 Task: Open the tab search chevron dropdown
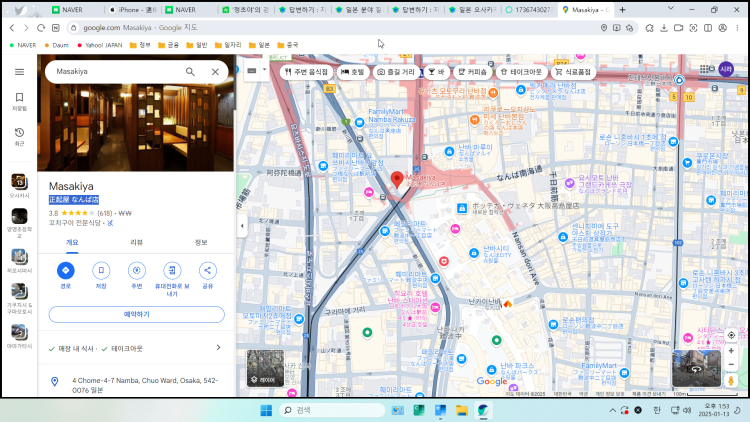(671, 8)
